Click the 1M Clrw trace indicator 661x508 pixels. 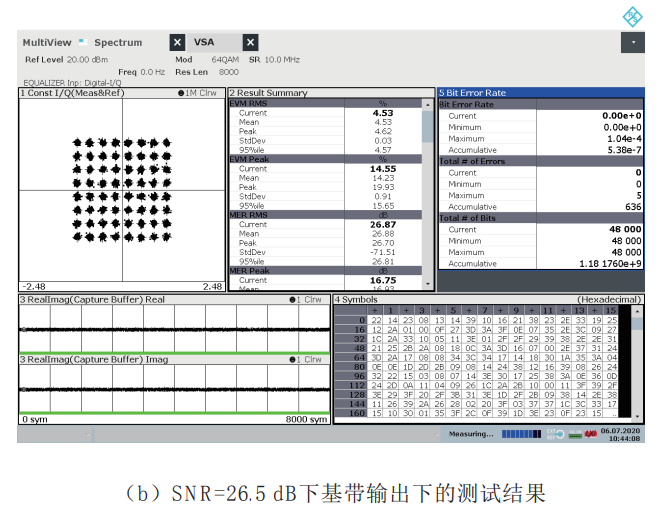coord(198,92)
